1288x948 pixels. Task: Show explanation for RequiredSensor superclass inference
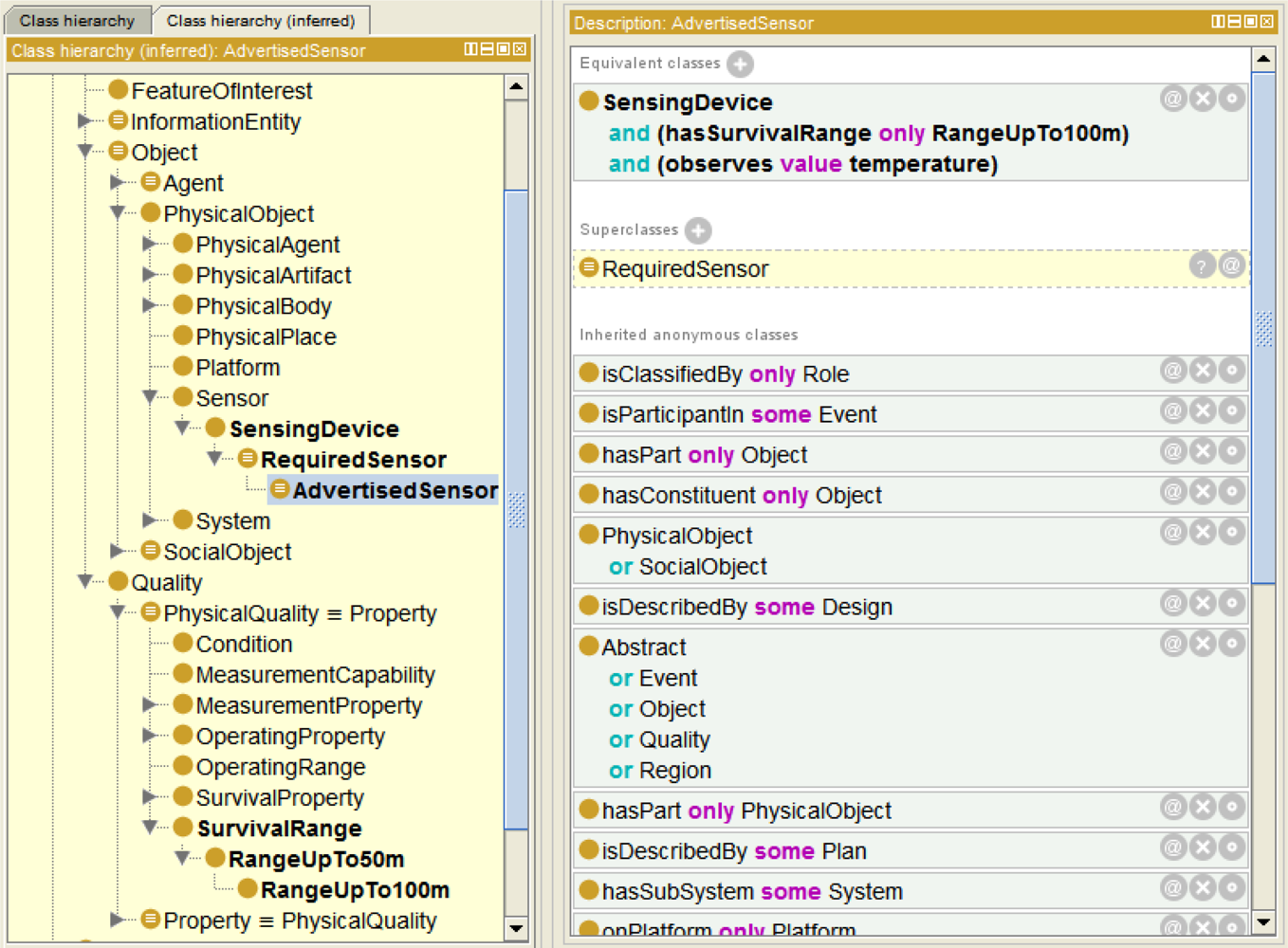[1202, 266]
